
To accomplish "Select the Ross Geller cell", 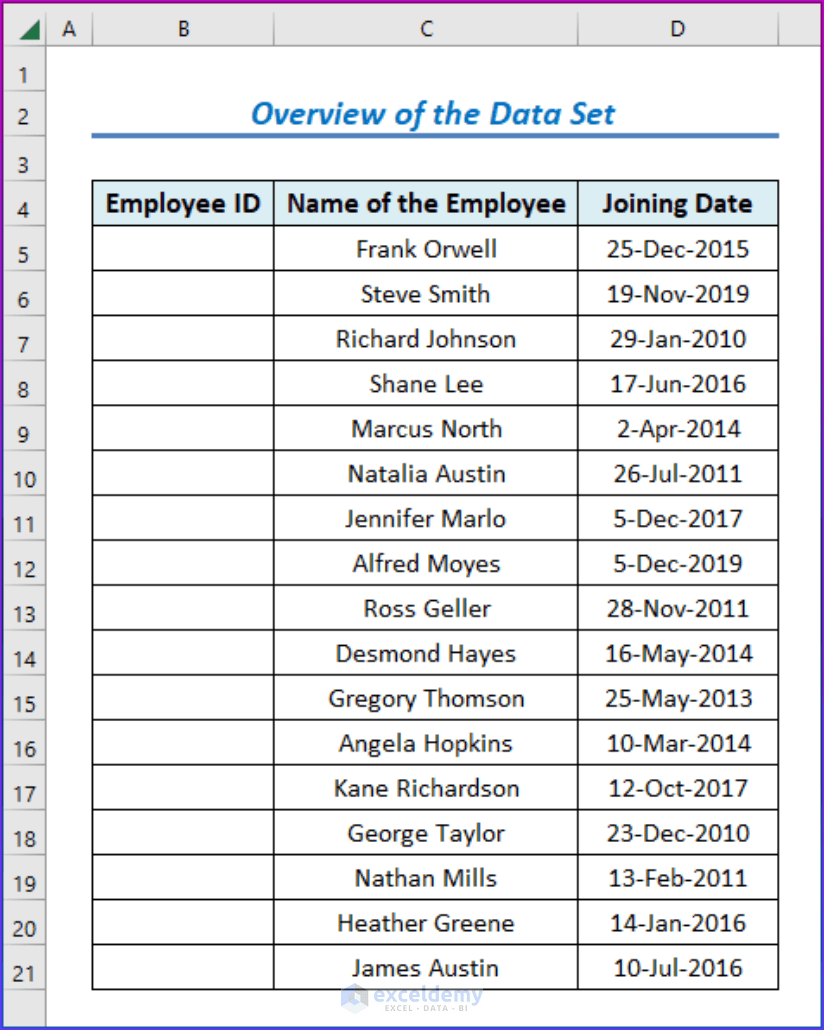I will tap(426, 608).
